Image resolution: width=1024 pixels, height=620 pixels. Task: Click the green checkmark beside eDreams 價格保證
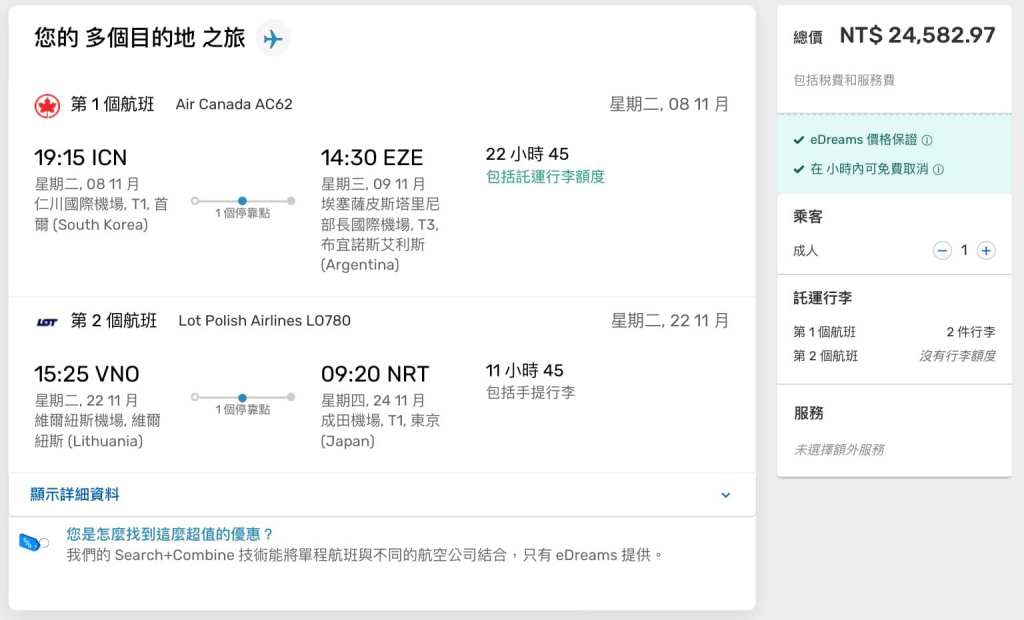[x=798, y=141]
